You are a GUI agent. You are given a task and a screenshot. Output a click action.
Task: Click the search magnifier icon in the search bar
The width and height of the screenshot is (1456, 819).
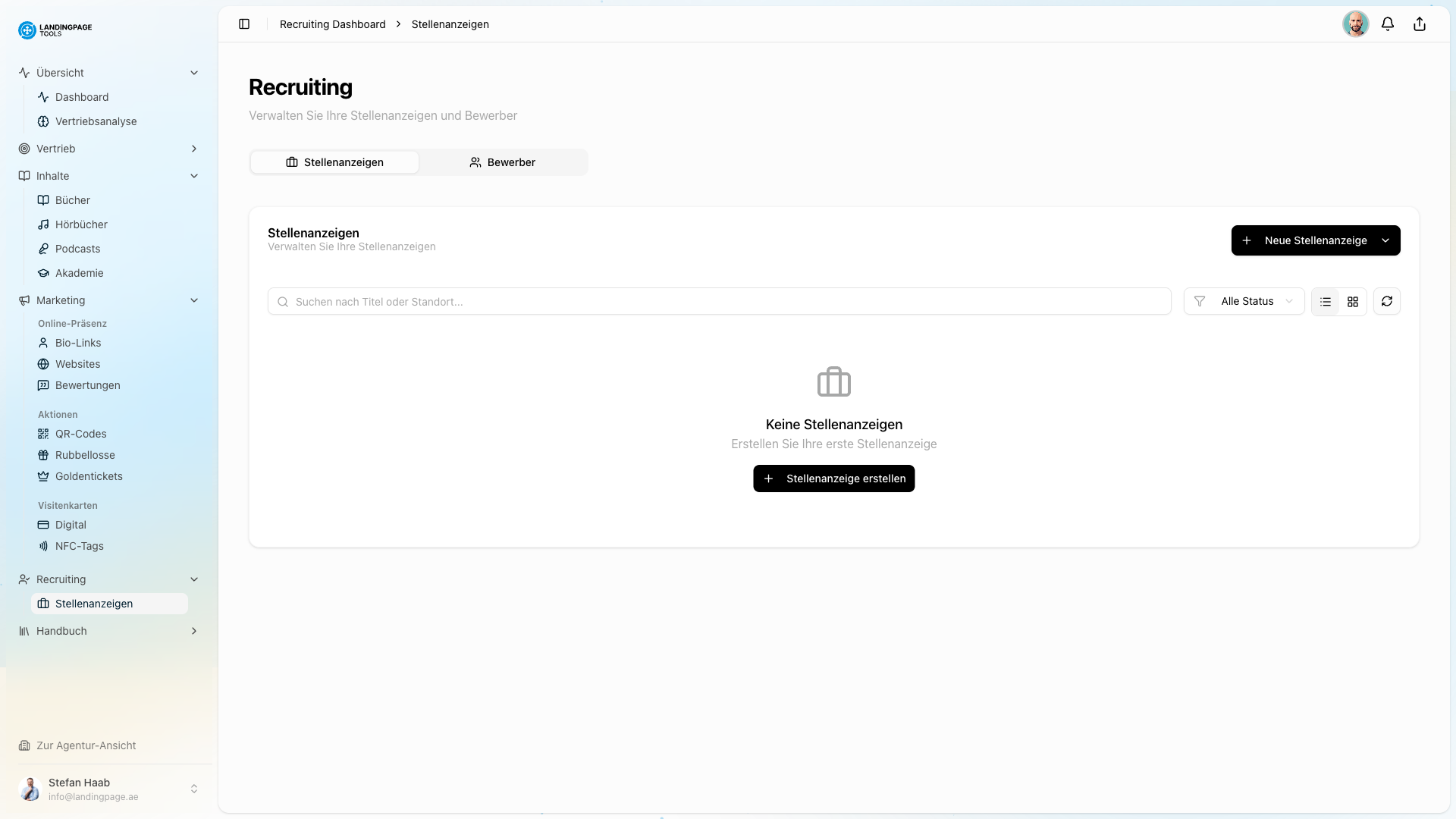pos(283,301)
